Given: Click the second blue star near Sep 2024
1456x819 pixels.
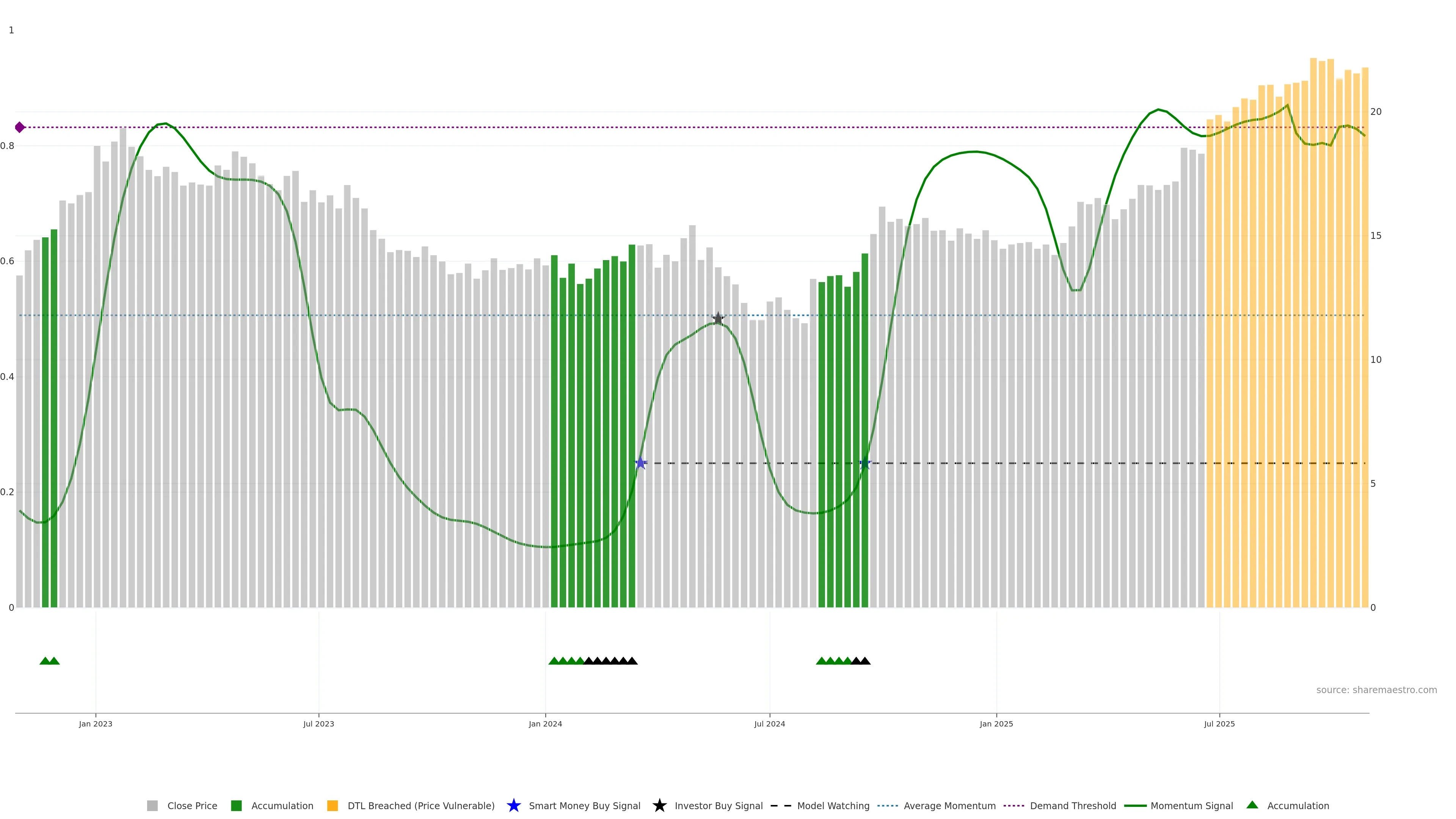Looking at the screenshot, I should click(865, 463).
